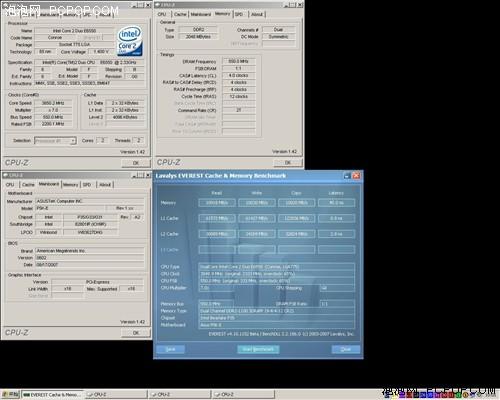Select the active Memory tab in top-right CPU-Z
The image size is (500, 400).
[222, 14]
